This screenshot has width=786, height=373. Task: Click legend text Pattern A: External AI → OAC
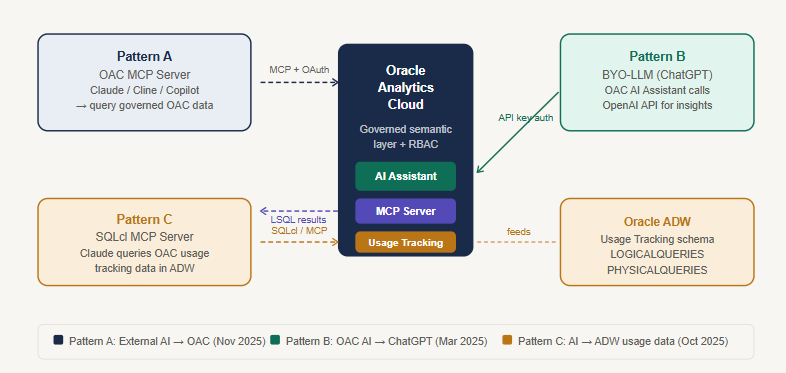(x=167, y=341)
